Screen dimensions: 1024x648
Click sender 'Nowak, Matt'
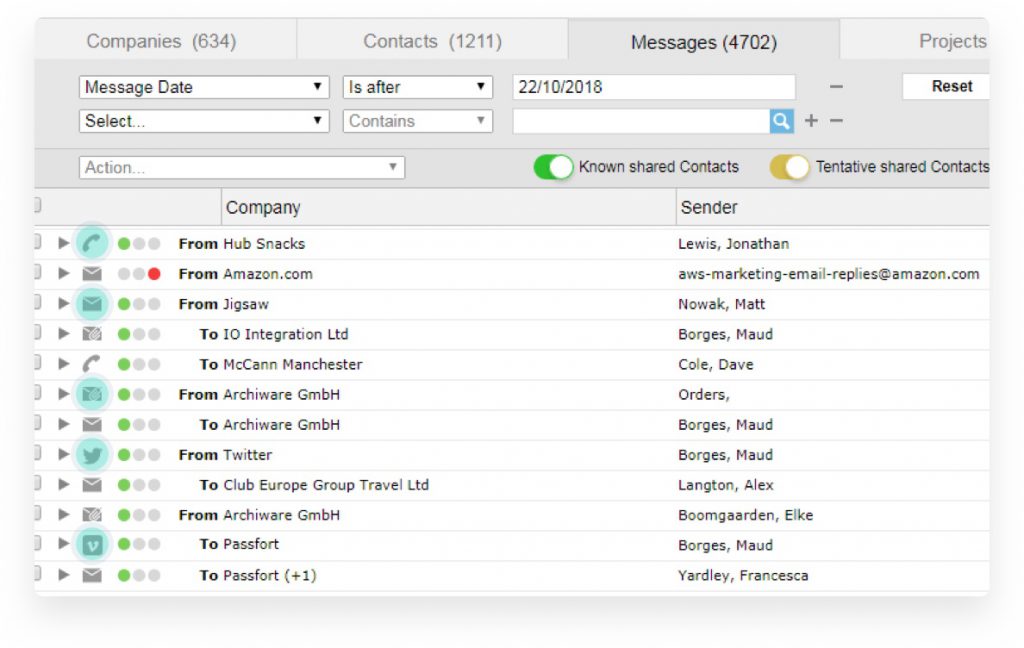click(x=722, y=304)
